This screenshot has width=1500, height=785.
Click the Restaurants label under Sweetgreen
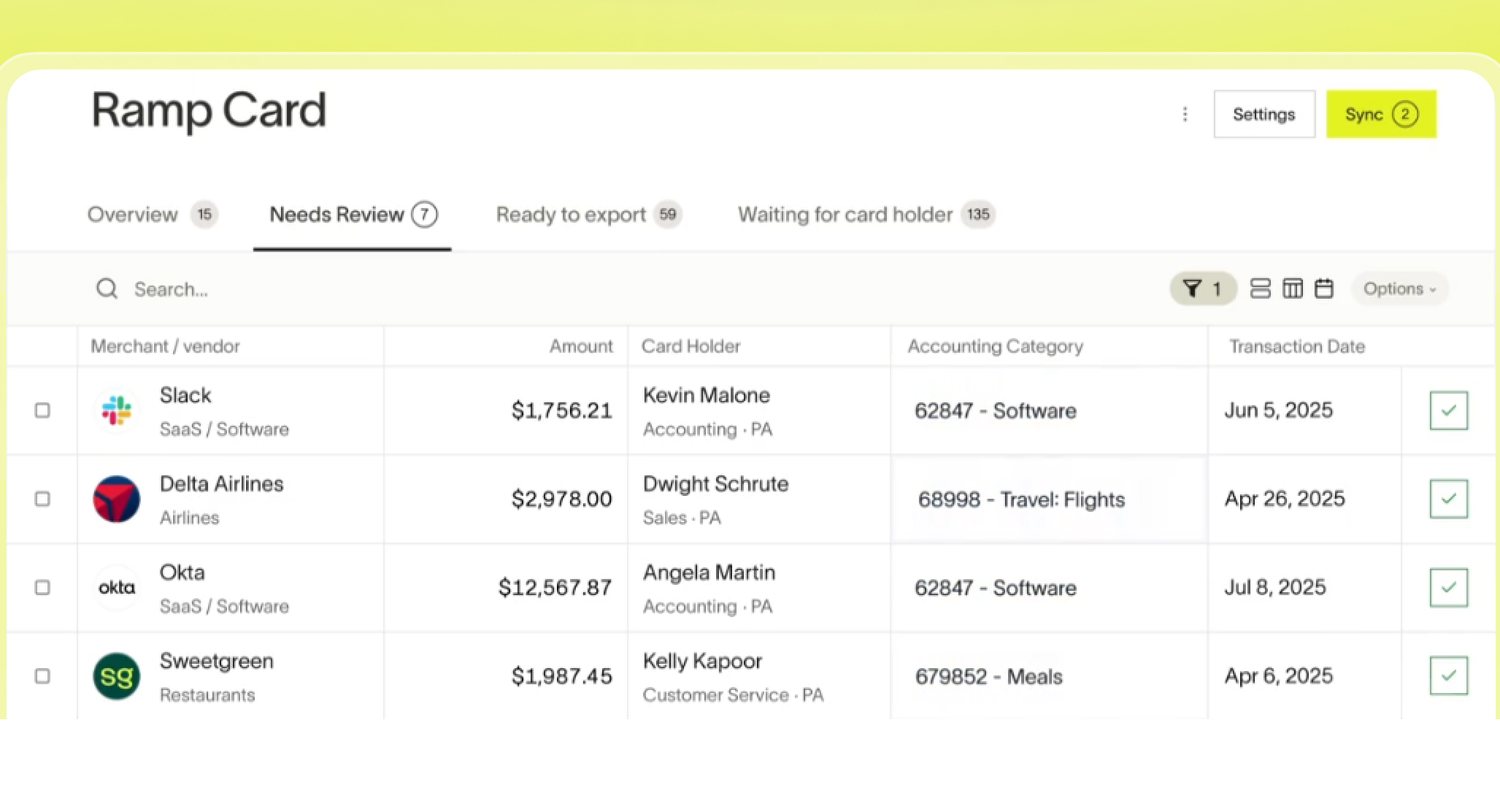[207, 695]
